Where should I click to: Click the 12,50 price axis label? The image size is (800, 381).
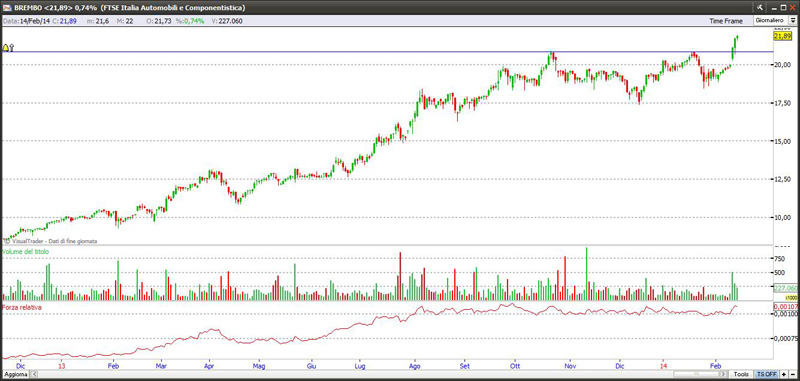pyautogui.click(x=783, y=180)
